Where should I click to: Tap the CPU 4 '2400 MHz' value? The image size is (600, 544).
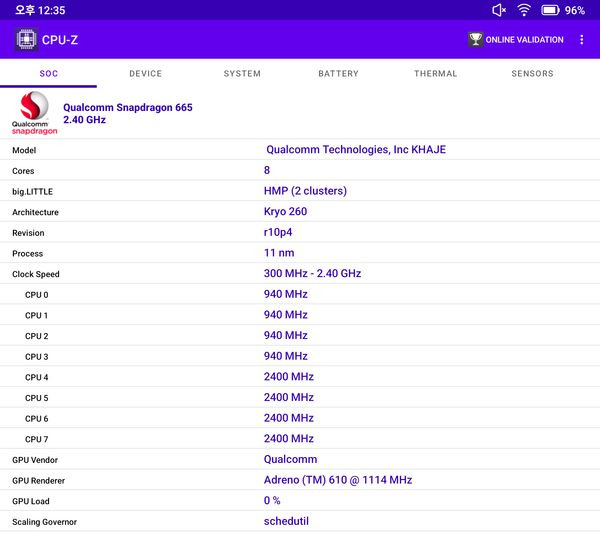click(289, 377)
